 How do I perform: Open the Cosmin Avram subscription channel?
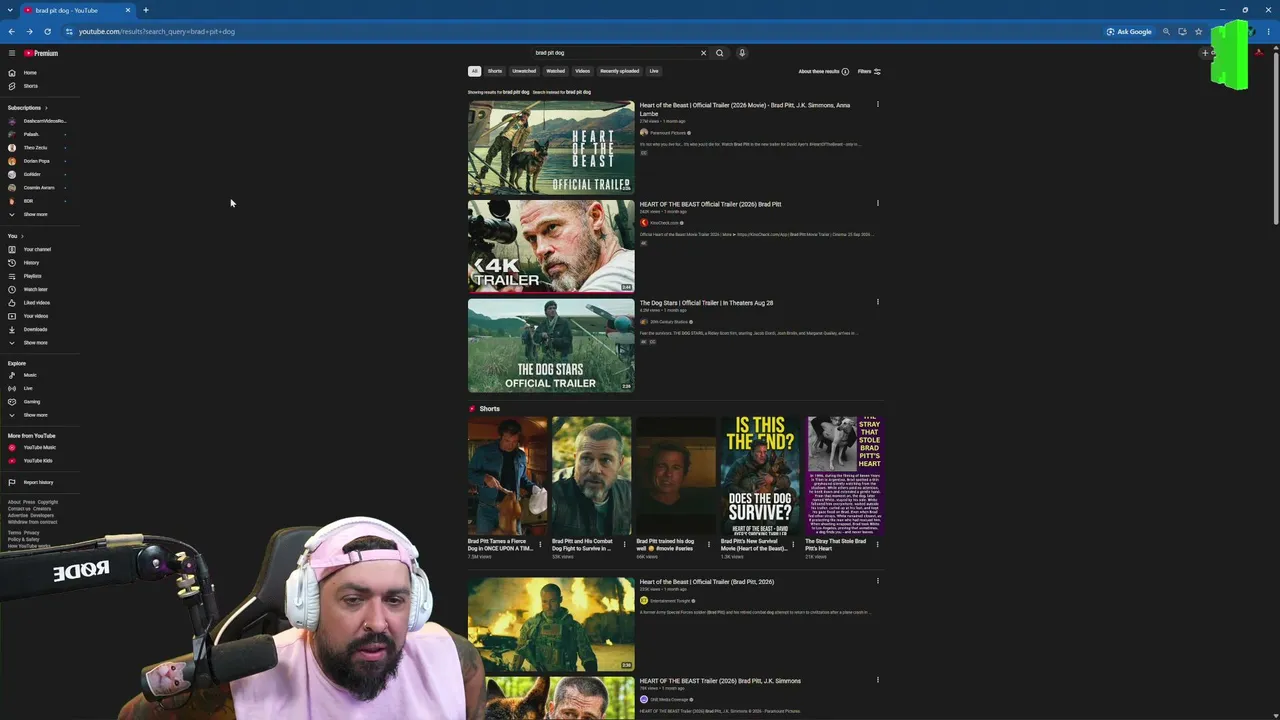39,188
